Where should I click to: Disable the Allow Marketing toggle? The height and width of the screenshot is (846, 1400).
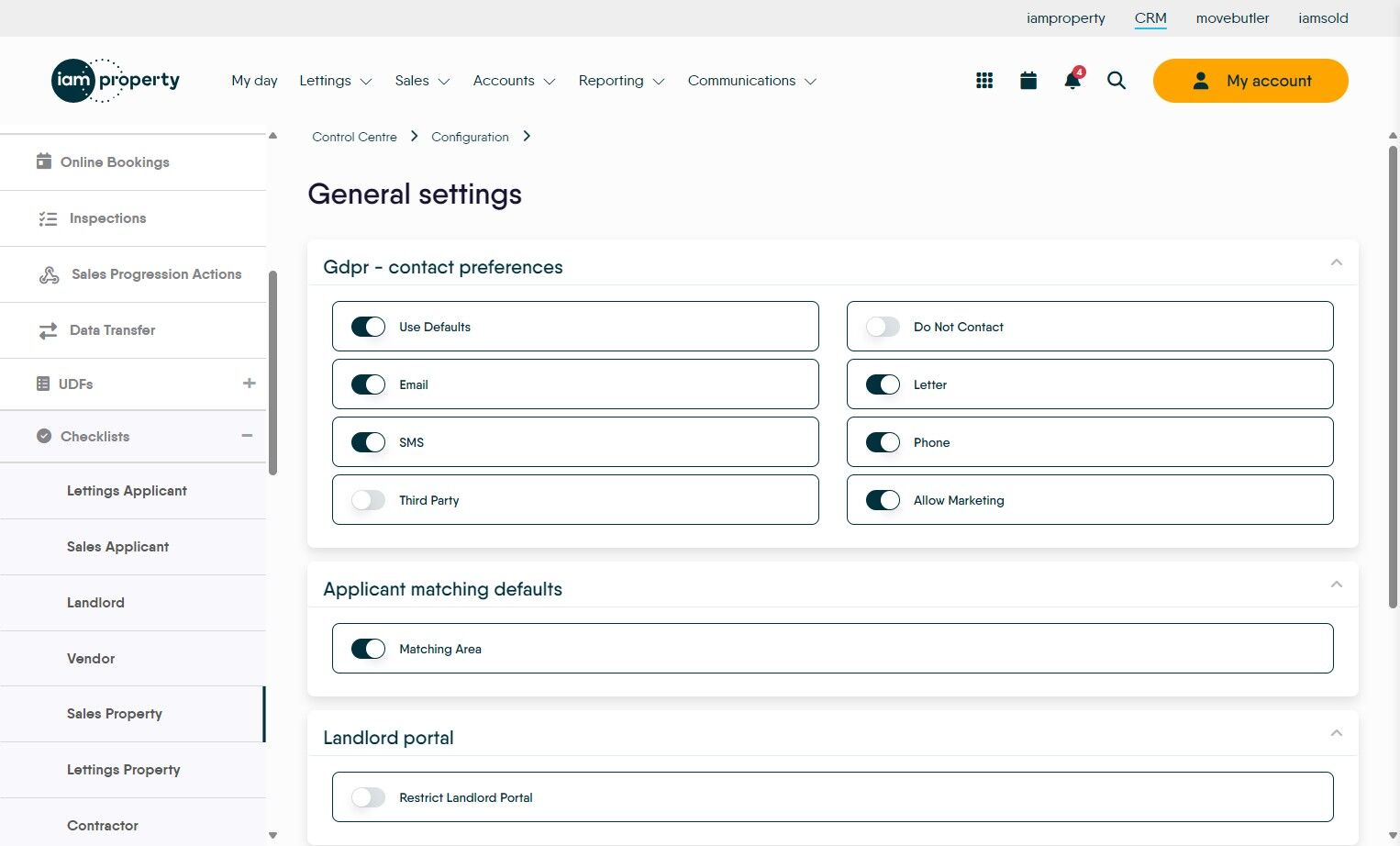point(883,500)
